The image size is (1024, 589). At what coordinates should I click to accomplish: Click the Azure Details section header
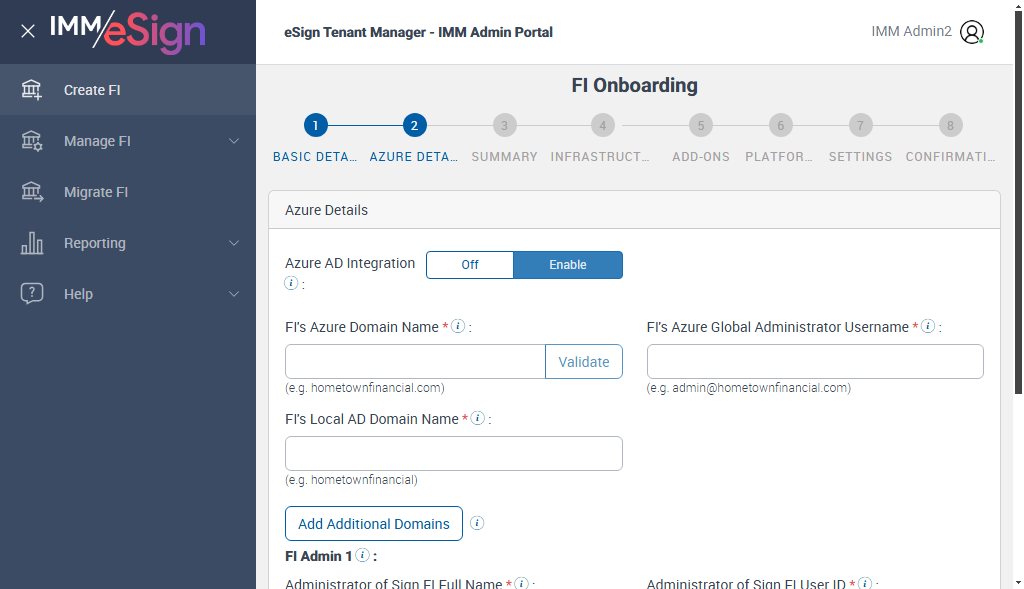pos(634,210)
